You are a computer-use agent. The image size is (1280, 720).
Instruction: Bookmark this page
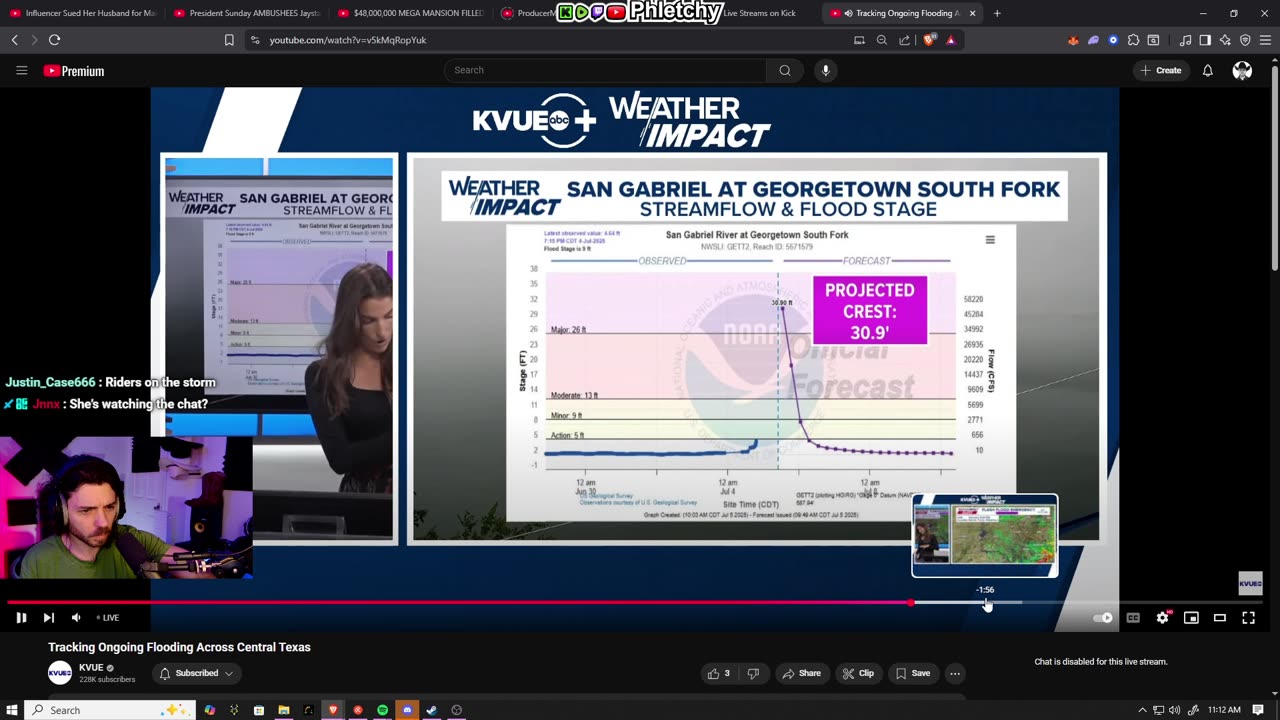click(x=229, y=40)
